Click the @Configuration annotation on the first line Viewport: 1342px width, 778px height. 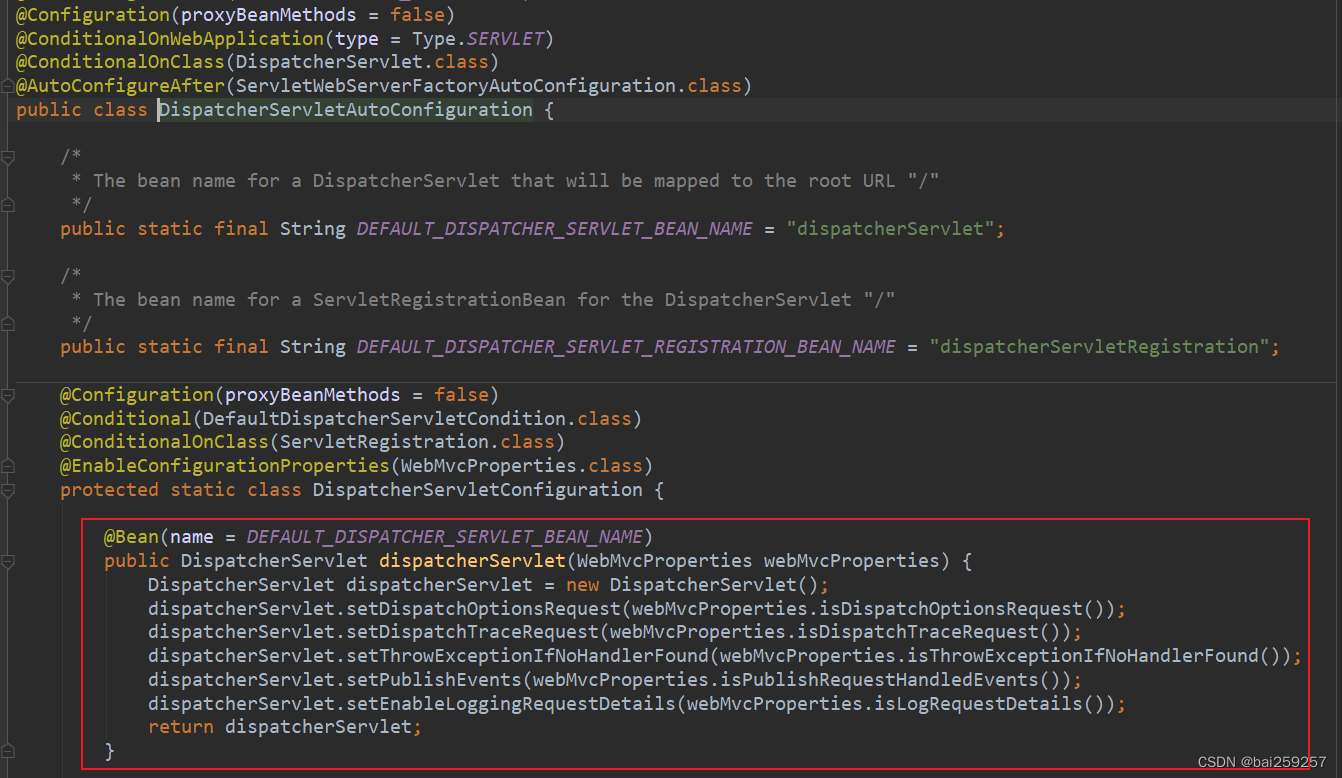[x=91, y=14]
